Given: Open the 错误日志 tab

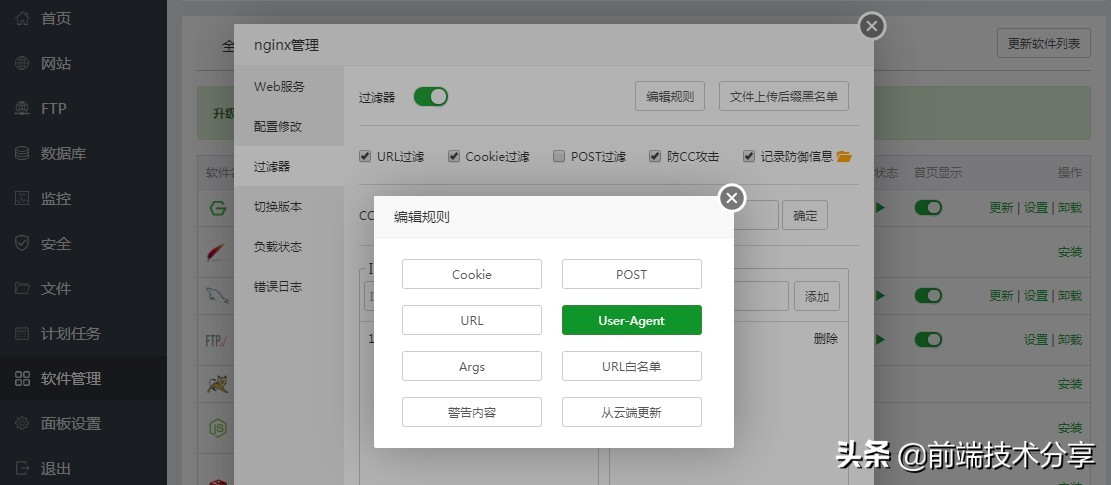Looking at the screenshot, I should coord(289,287).
